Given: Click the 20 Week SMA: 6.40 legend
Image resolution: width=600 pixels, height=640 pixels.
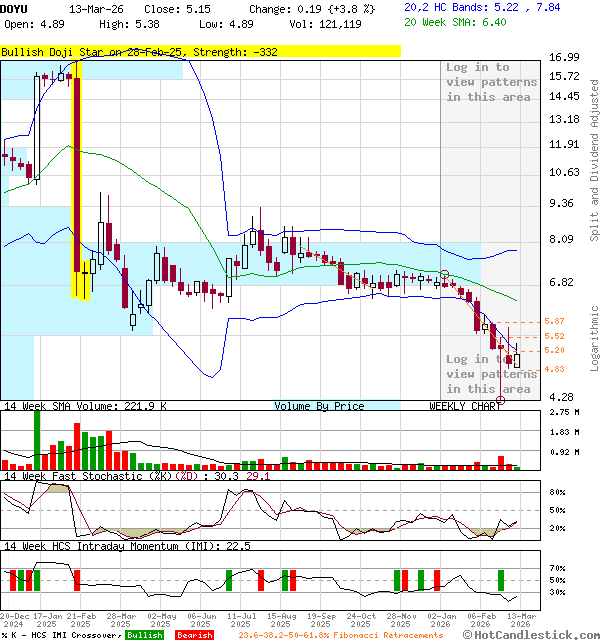Looking at the screenshot, I should [456, 23].
